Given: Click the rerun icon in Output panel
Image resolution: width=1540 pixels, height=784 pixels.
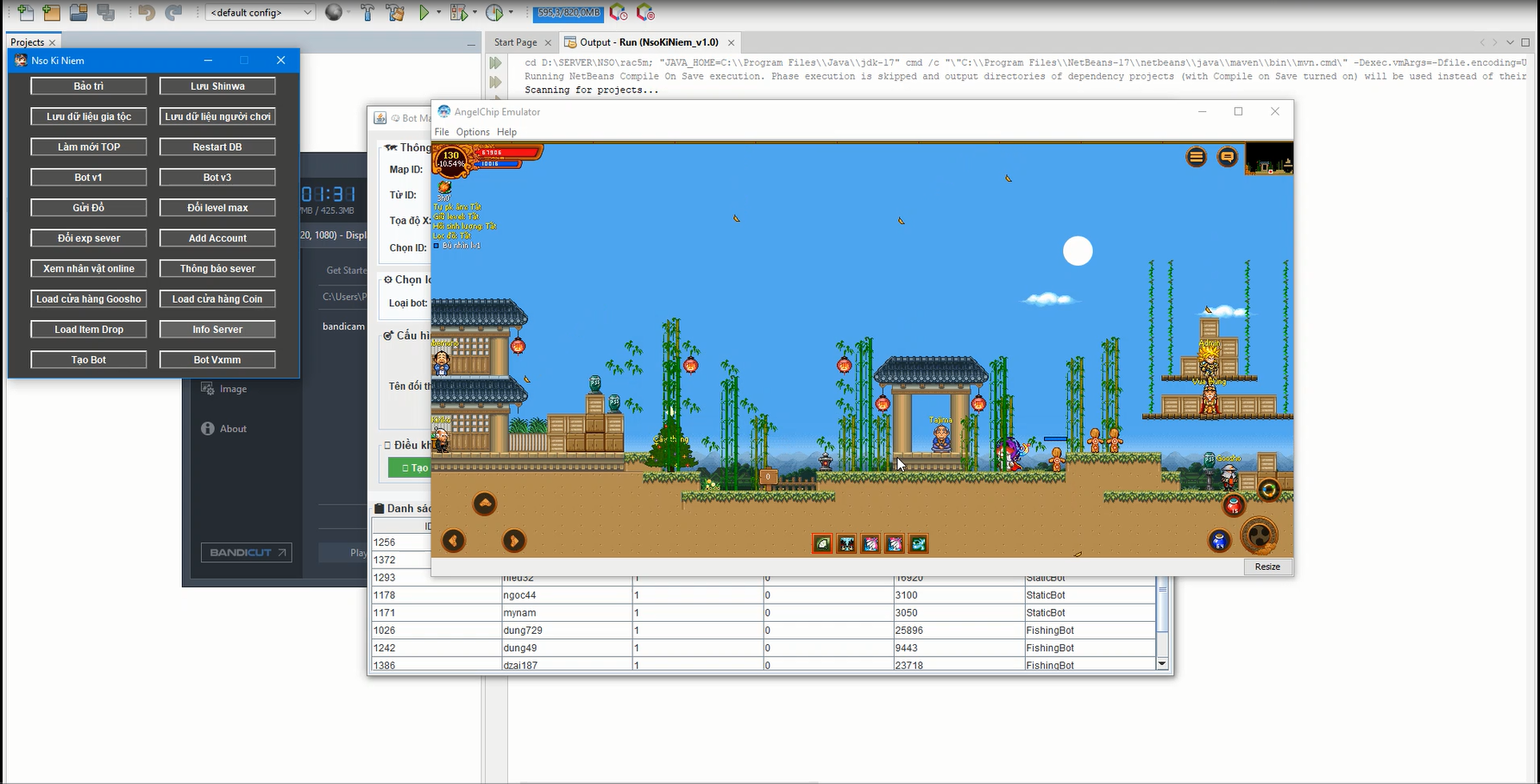Looking at the screenshot, I should click(495, 63).
